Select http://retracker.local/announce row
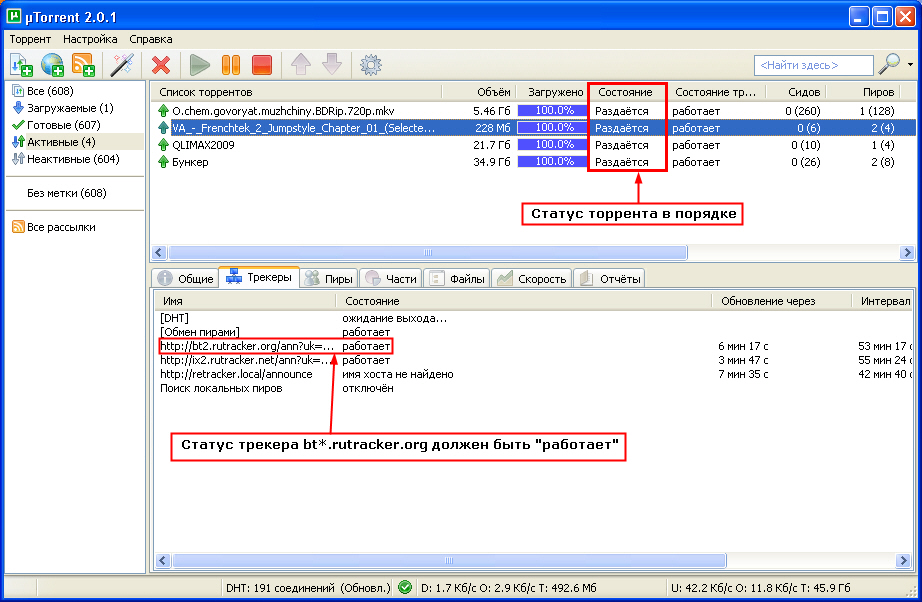922x602 pixels. tap(236, 374)
